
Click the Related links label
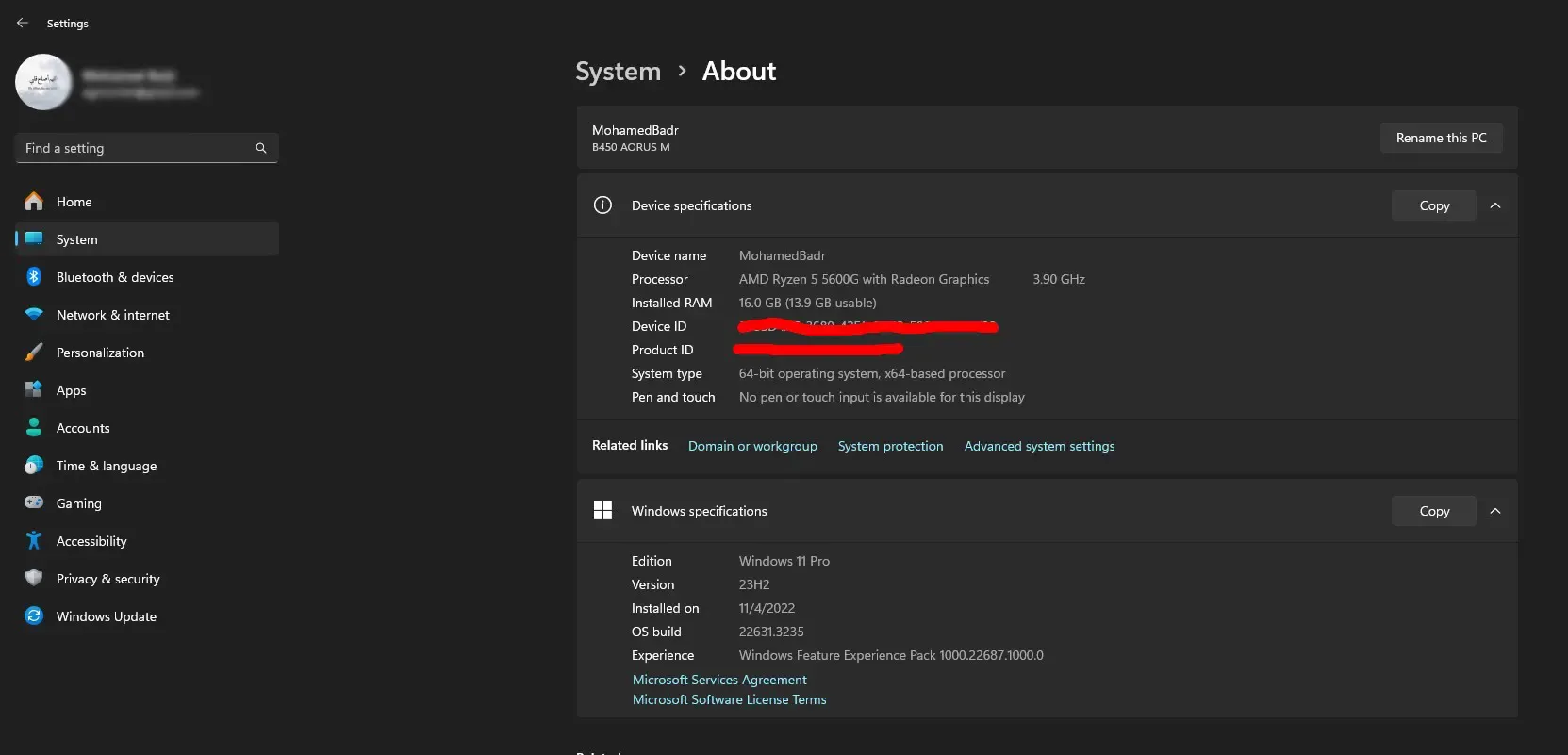click(630, 445)
